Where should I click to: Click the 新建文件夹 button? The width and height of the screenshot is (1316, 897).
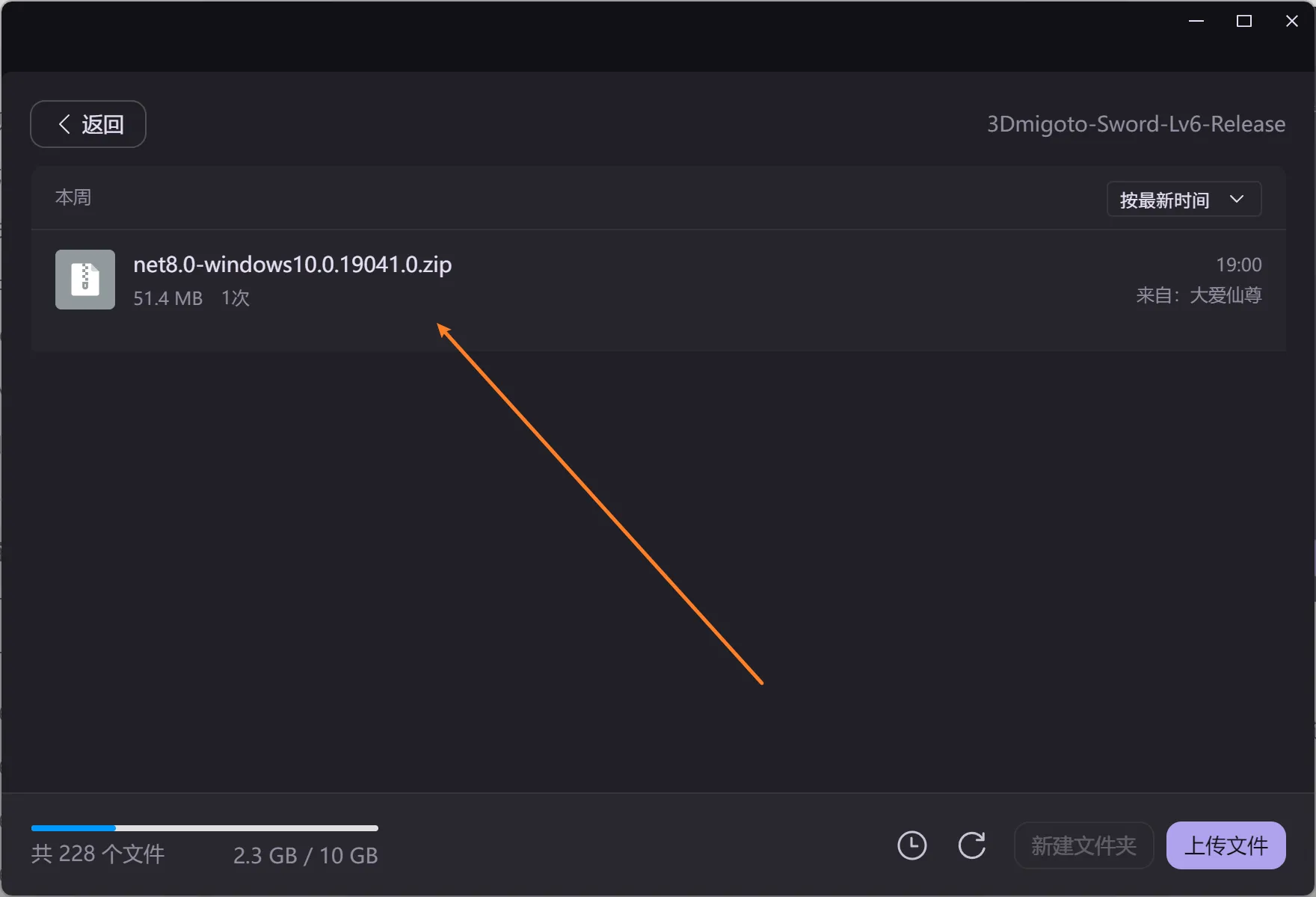coord(1083,845)
